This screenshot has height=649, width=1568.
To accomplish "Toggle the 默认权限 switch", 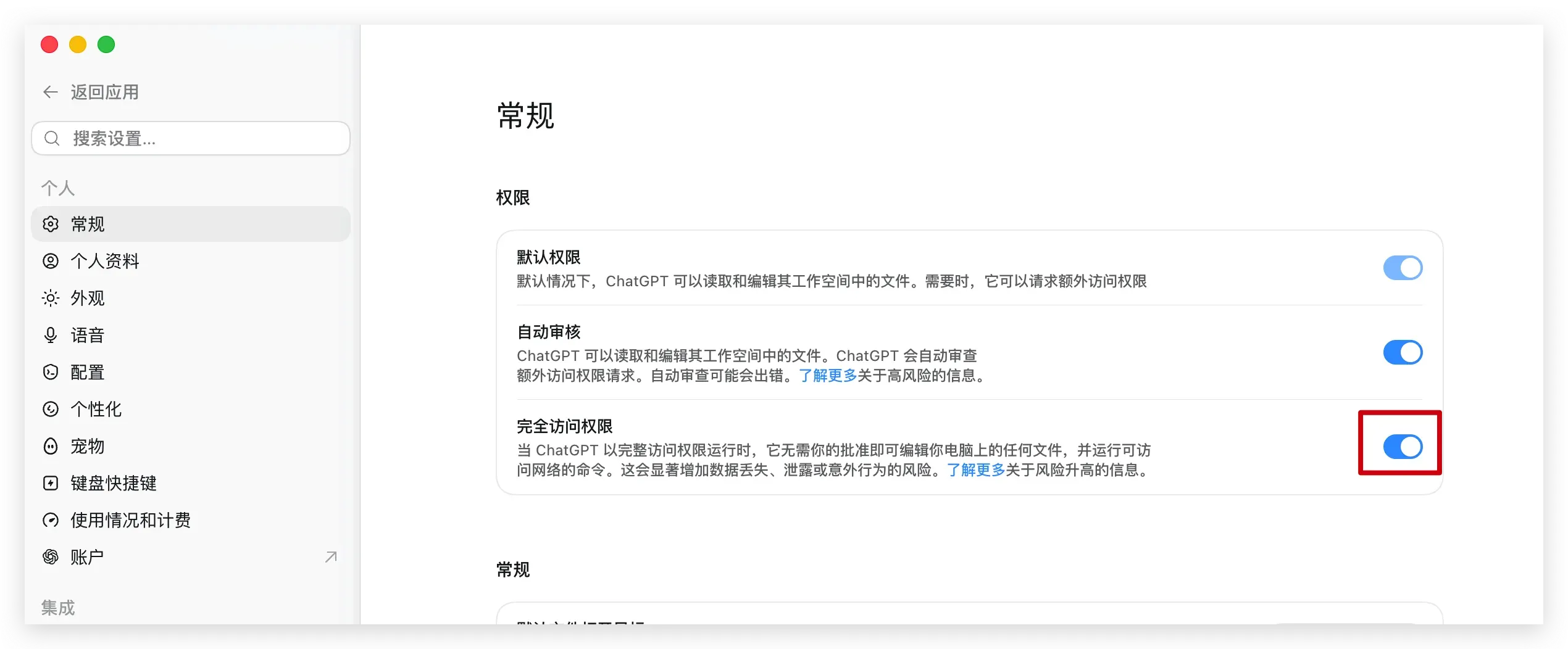I will tap(1403, 268).
